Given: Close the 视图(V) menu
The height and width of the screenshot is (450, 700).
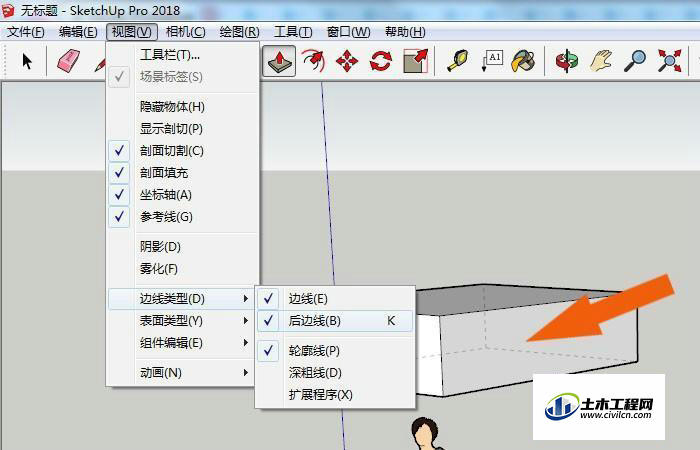Looking at the screenshot, I should click(132, 32).
